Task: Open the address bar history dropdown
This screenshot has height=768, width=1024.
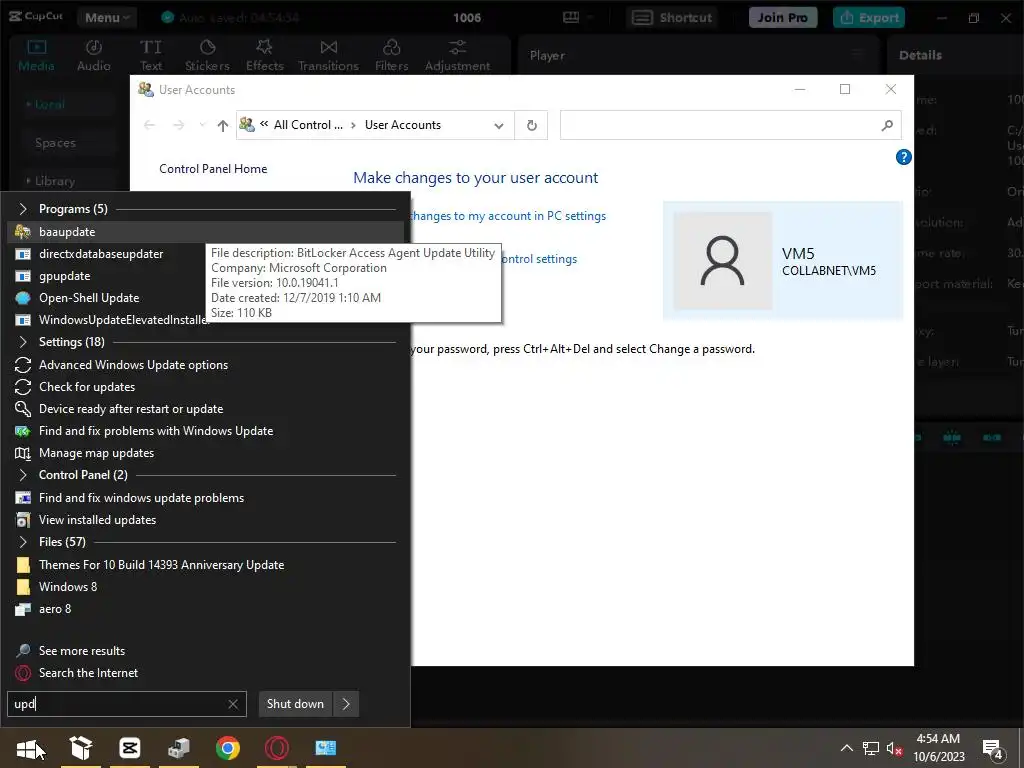Action: [499, 125]
